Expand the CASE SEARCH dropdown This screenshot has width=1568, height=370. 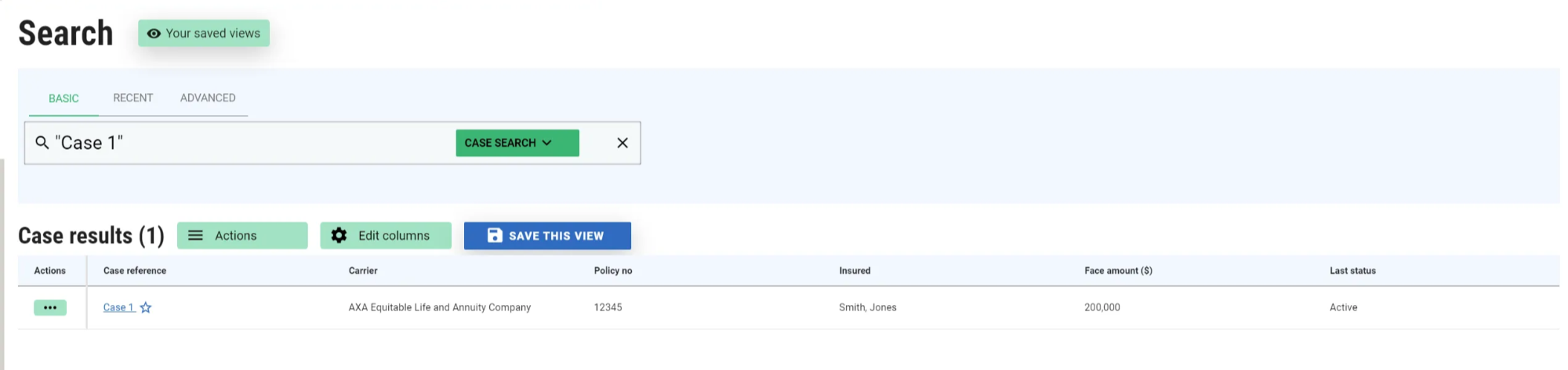tap(517, 143)
